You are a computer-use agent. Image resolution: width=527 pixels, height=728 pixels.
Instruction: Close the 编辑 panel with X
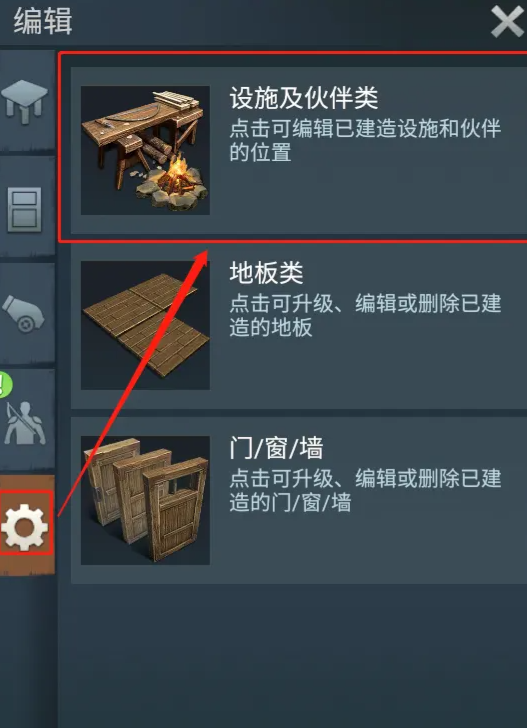(x=507, y=21)
